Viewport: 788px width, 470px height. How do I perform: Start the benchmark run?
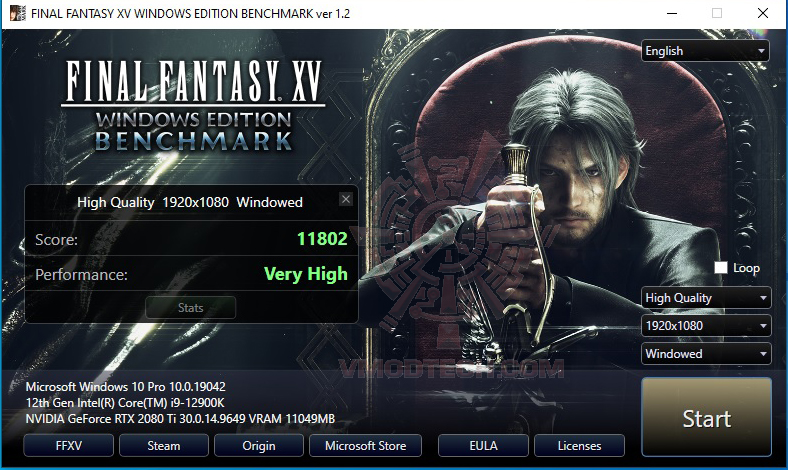[x=706, y=417]
